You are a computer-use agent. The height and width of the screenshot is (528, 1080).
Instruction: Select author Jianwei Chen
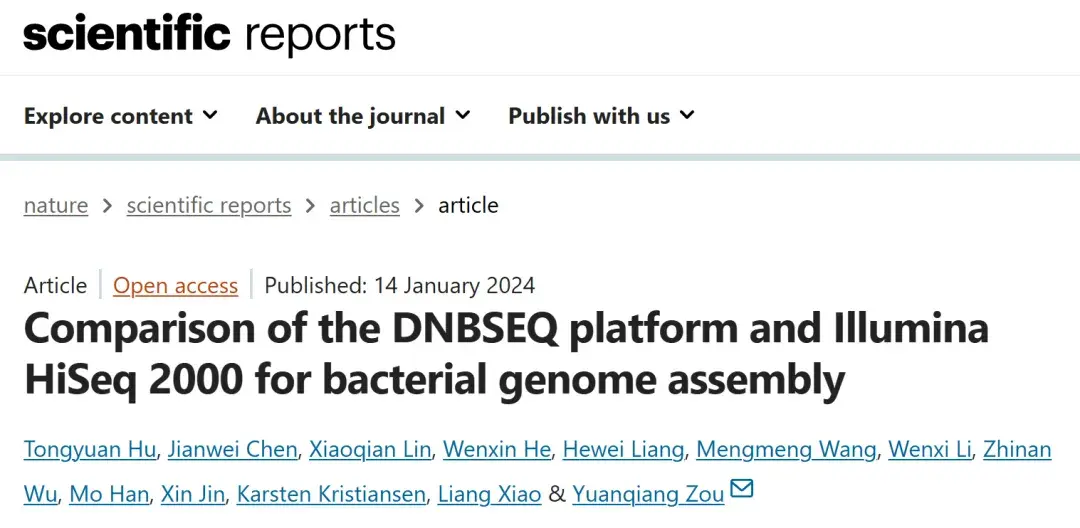tap(232, 450)
